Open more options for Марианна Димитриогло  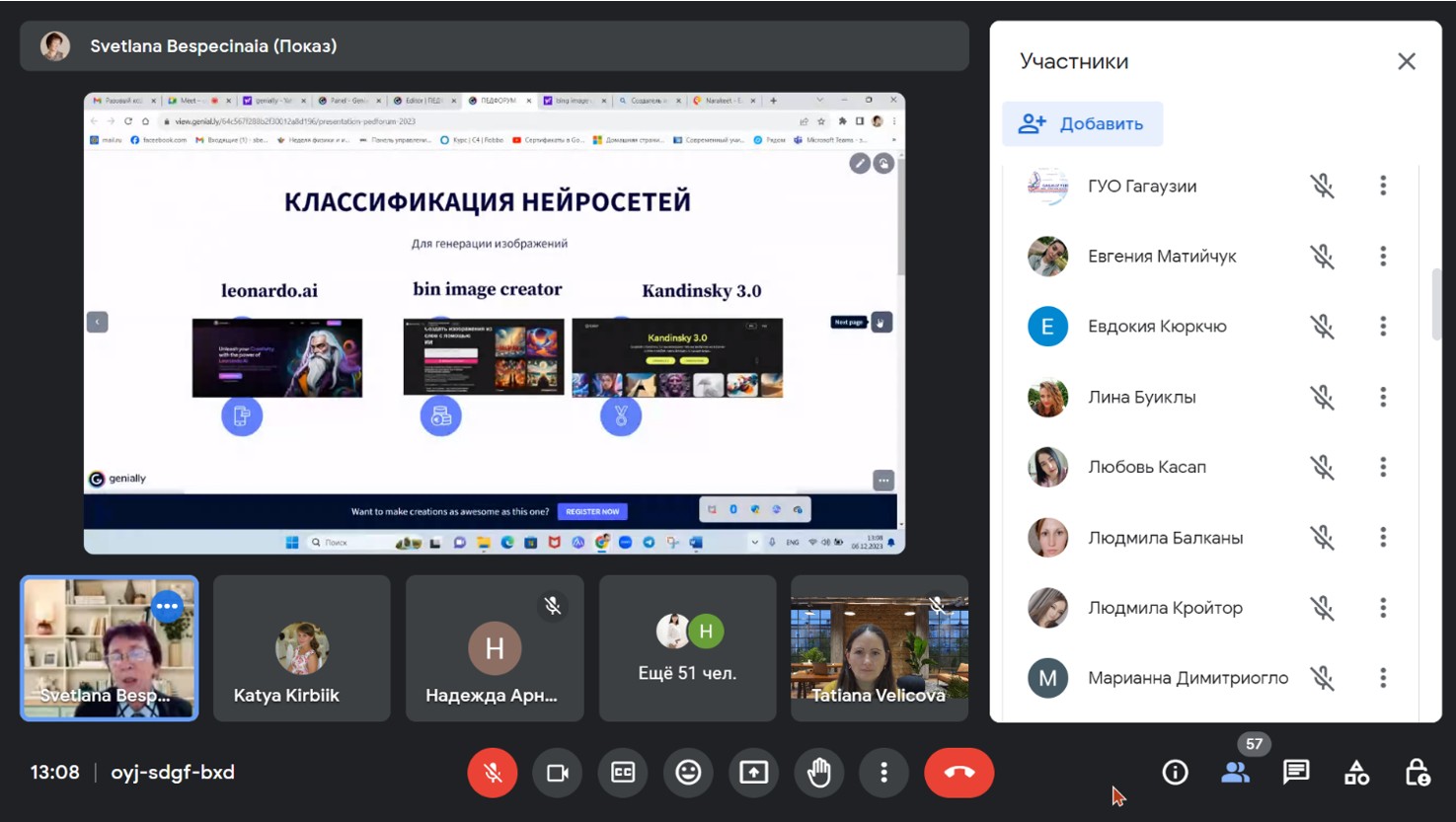[1383, 678]
